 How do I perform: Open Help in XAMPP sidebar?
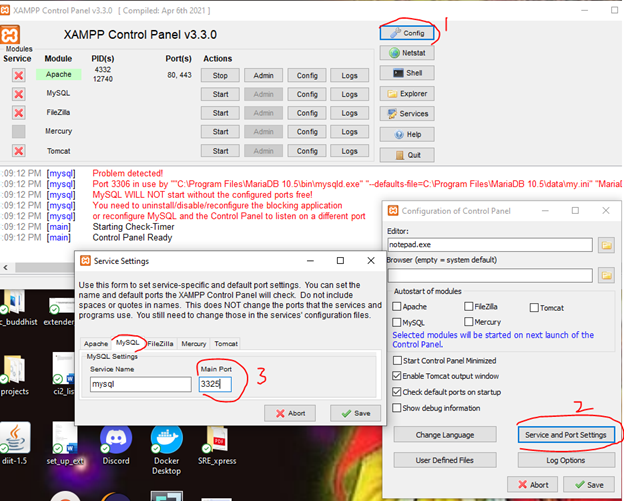point(407,135)
